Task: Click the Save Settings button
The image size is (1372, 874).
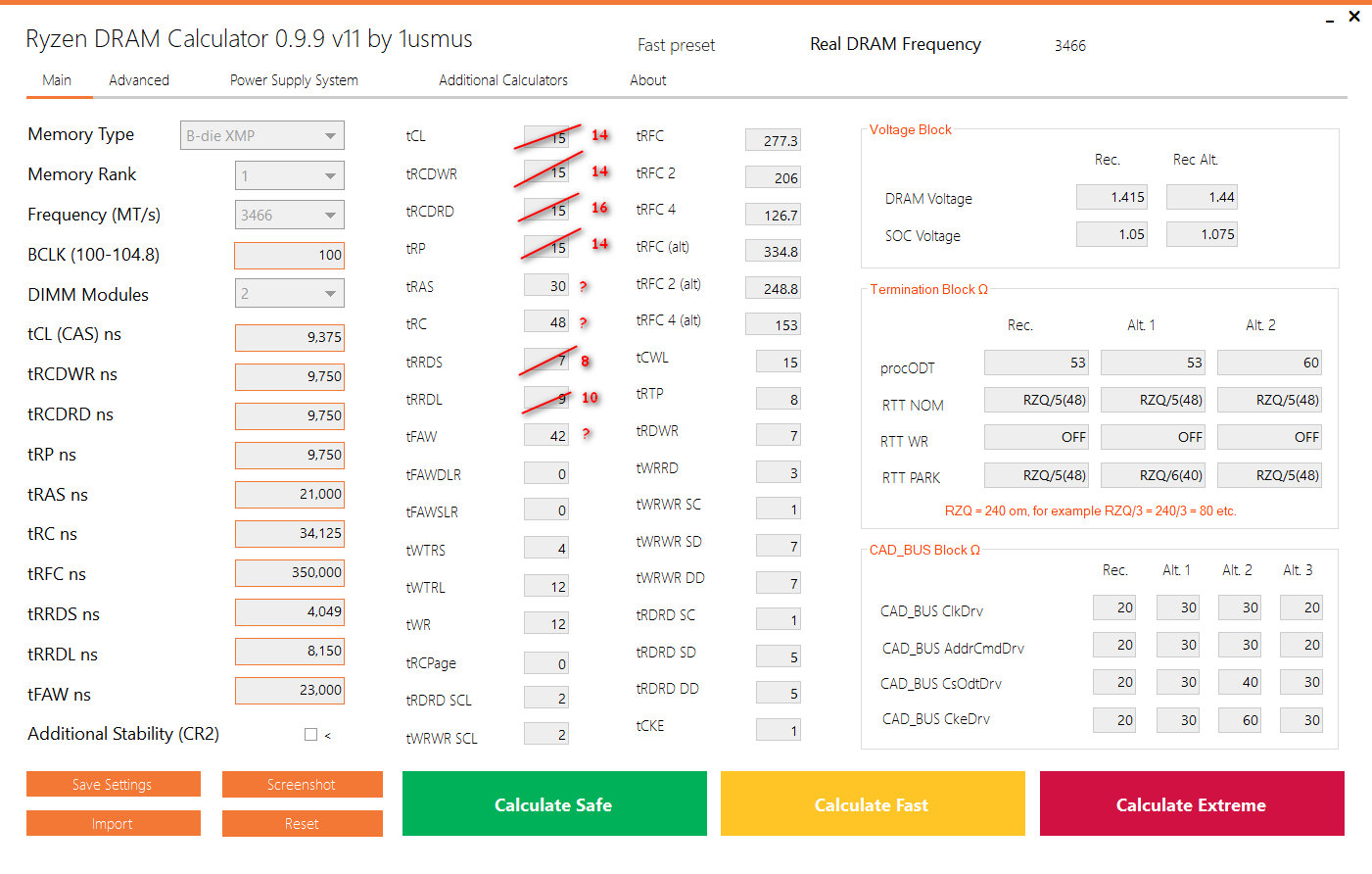Action: pyautogui.click(x=114, y=784)
